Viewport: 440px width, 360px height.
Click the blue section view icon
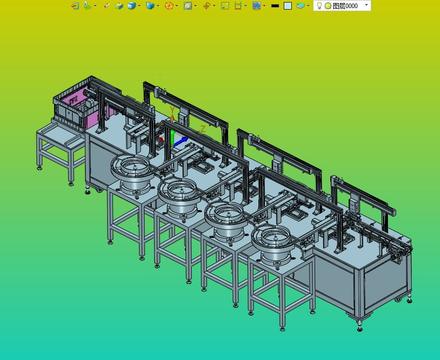pyautogui.click(x=150, y=6)
